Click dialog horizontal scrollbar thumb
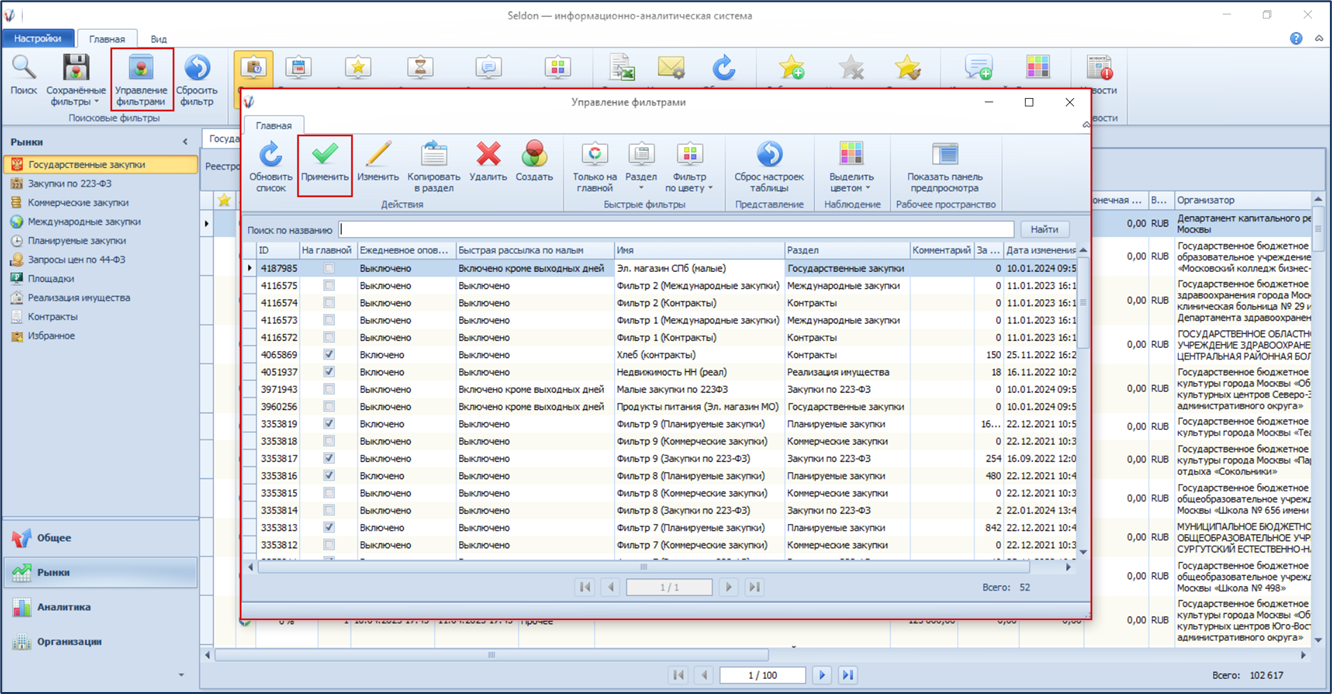 (x=643, y=566)
